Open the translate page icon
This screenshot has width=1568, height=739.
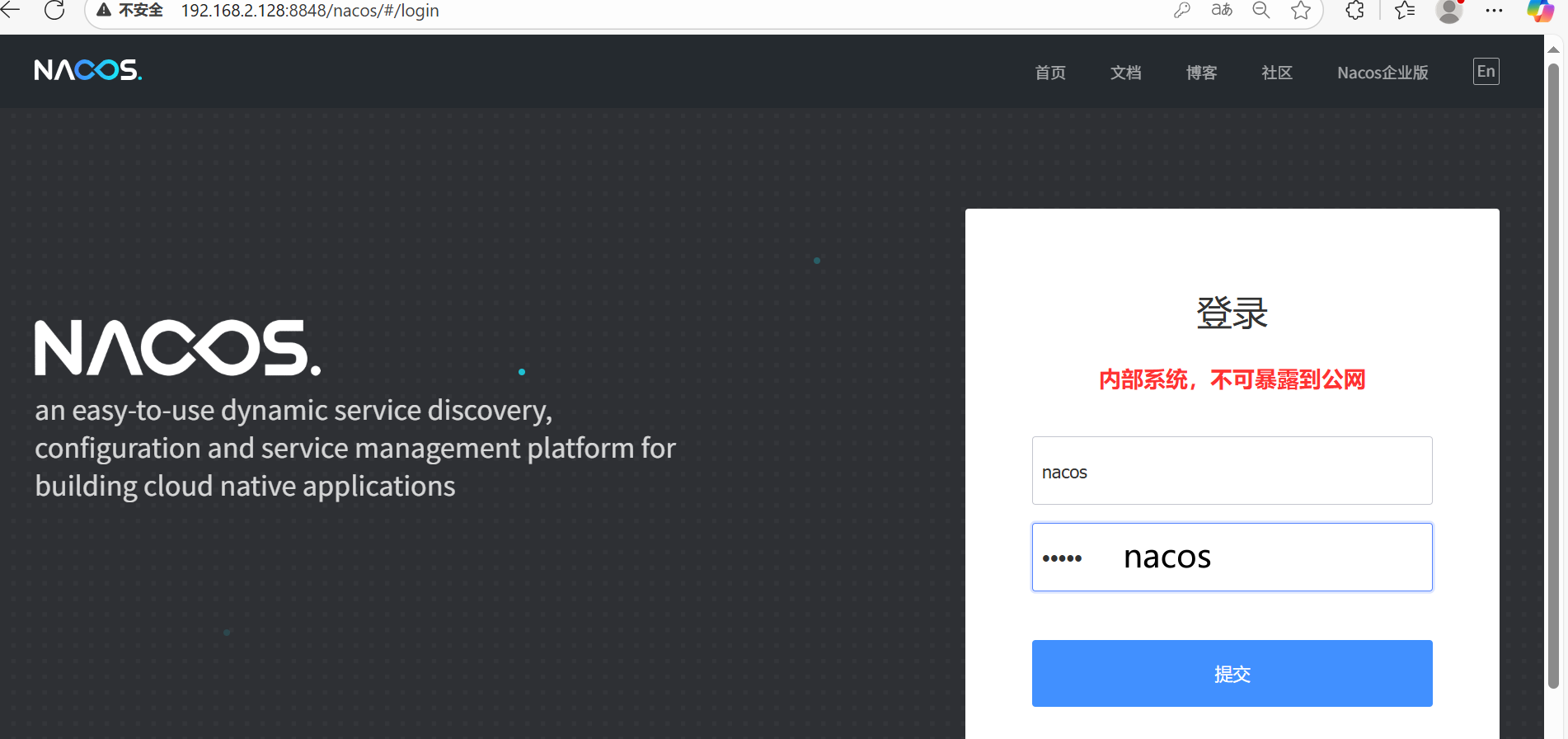(1222, 11)
